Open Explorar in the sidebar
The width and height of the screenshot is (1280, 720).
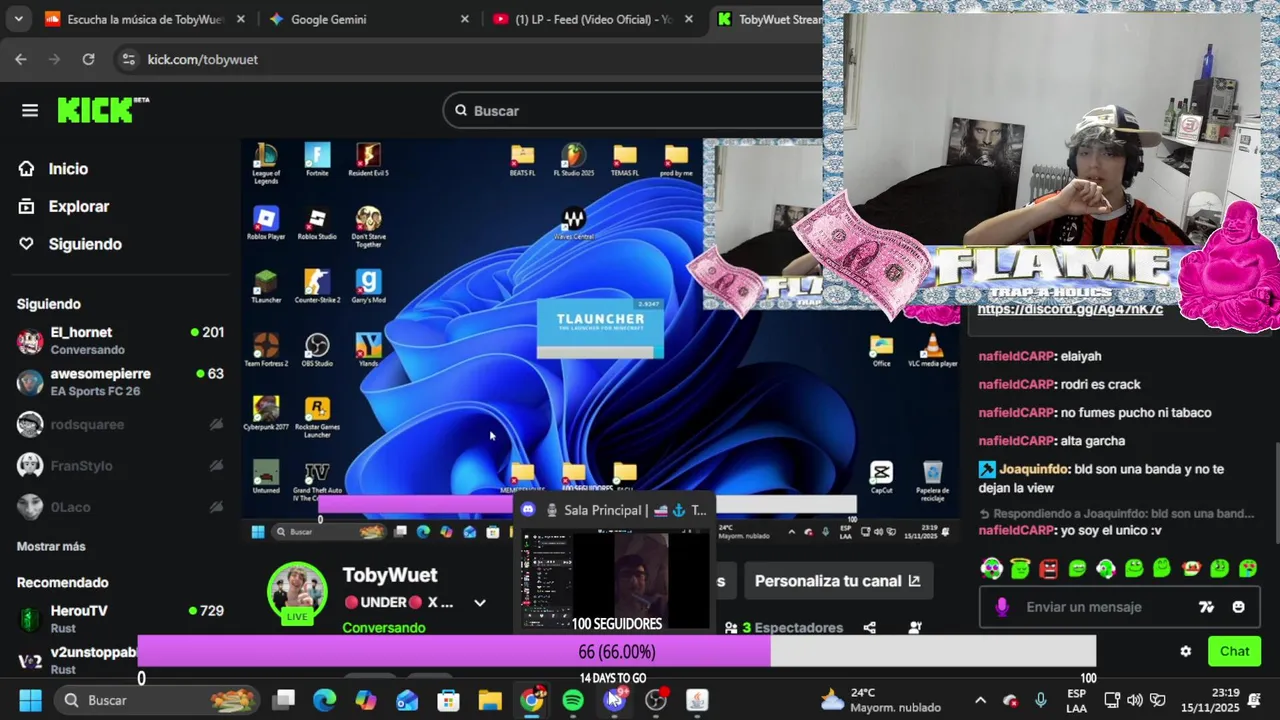tap(78, 206)
